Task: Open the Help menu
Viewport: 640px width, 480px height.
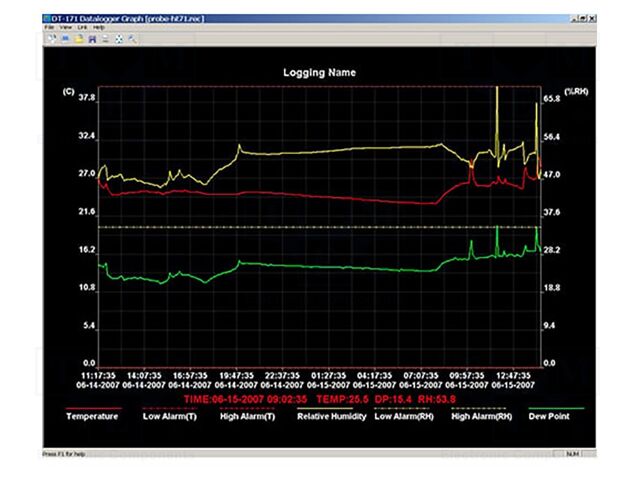Action: 98,27
